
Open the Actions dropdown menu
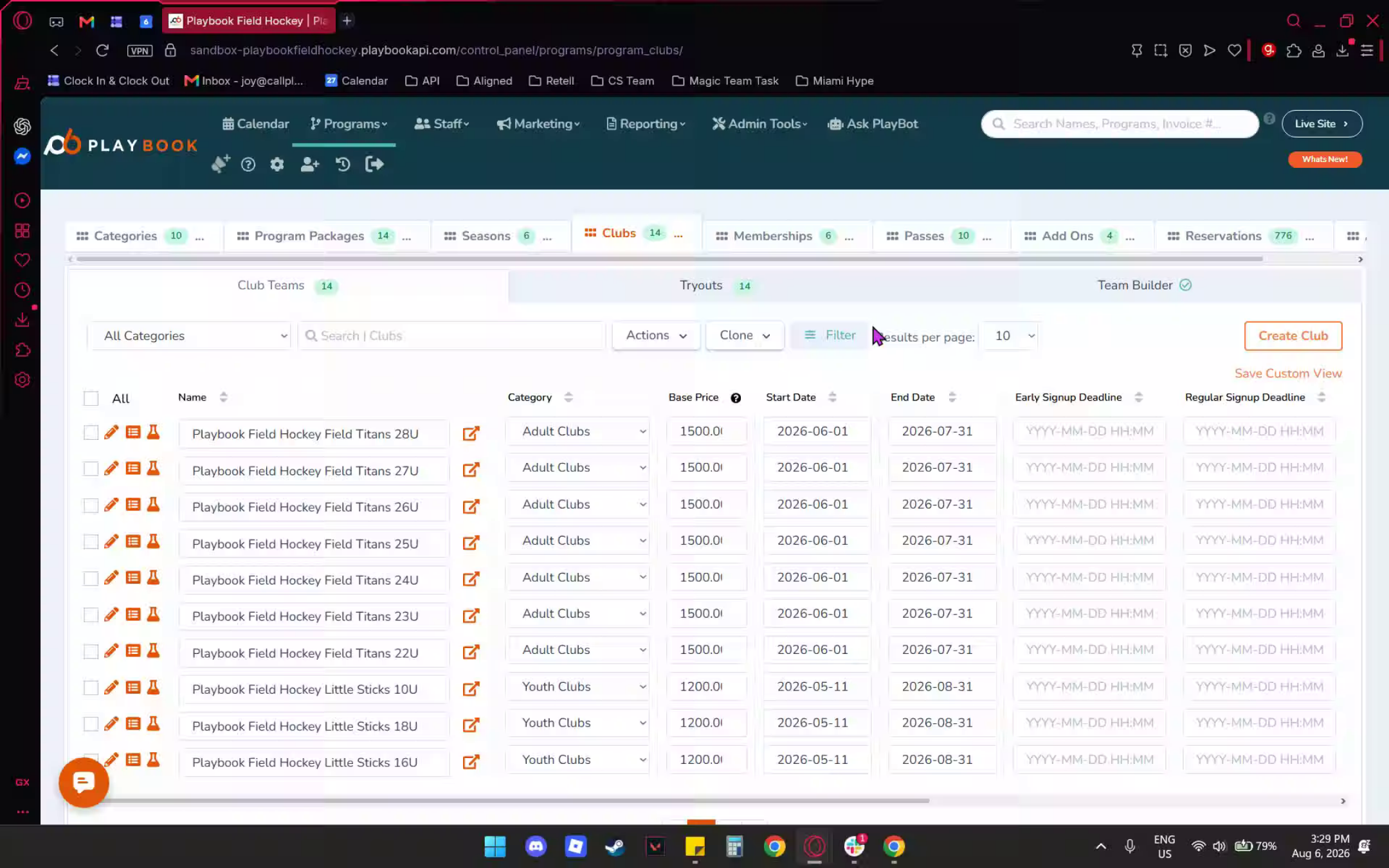656,335
